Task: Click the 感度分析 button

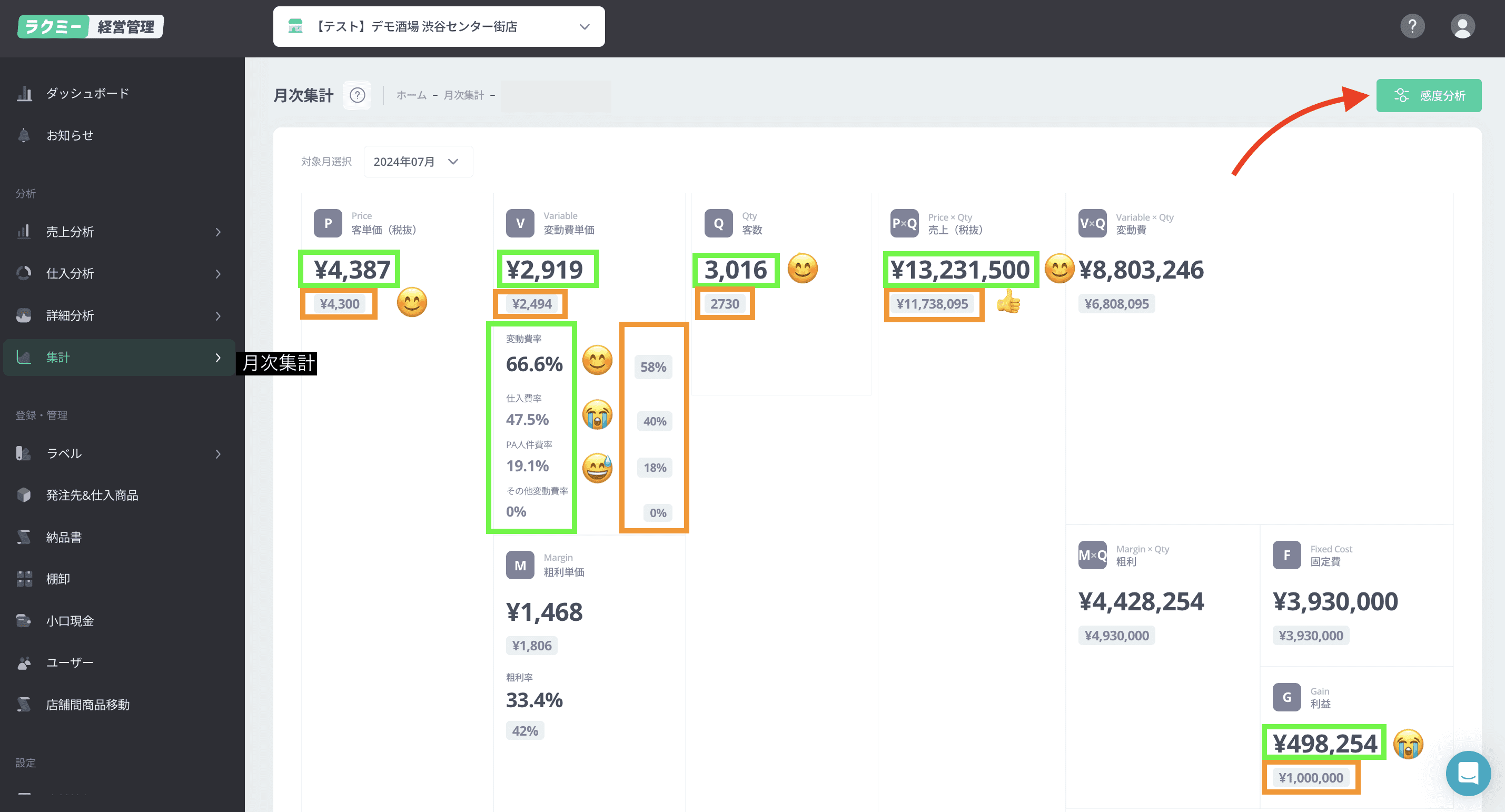Action: click(x=1429, y=96)
